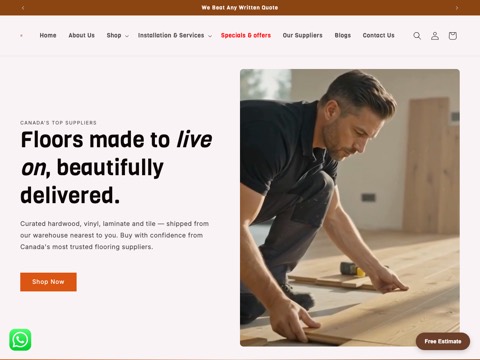This screenshot has width=480, height=360.
Task: Click 'CANADA'S TOP SUPPLIERS' caption
Action: [58, 123]
